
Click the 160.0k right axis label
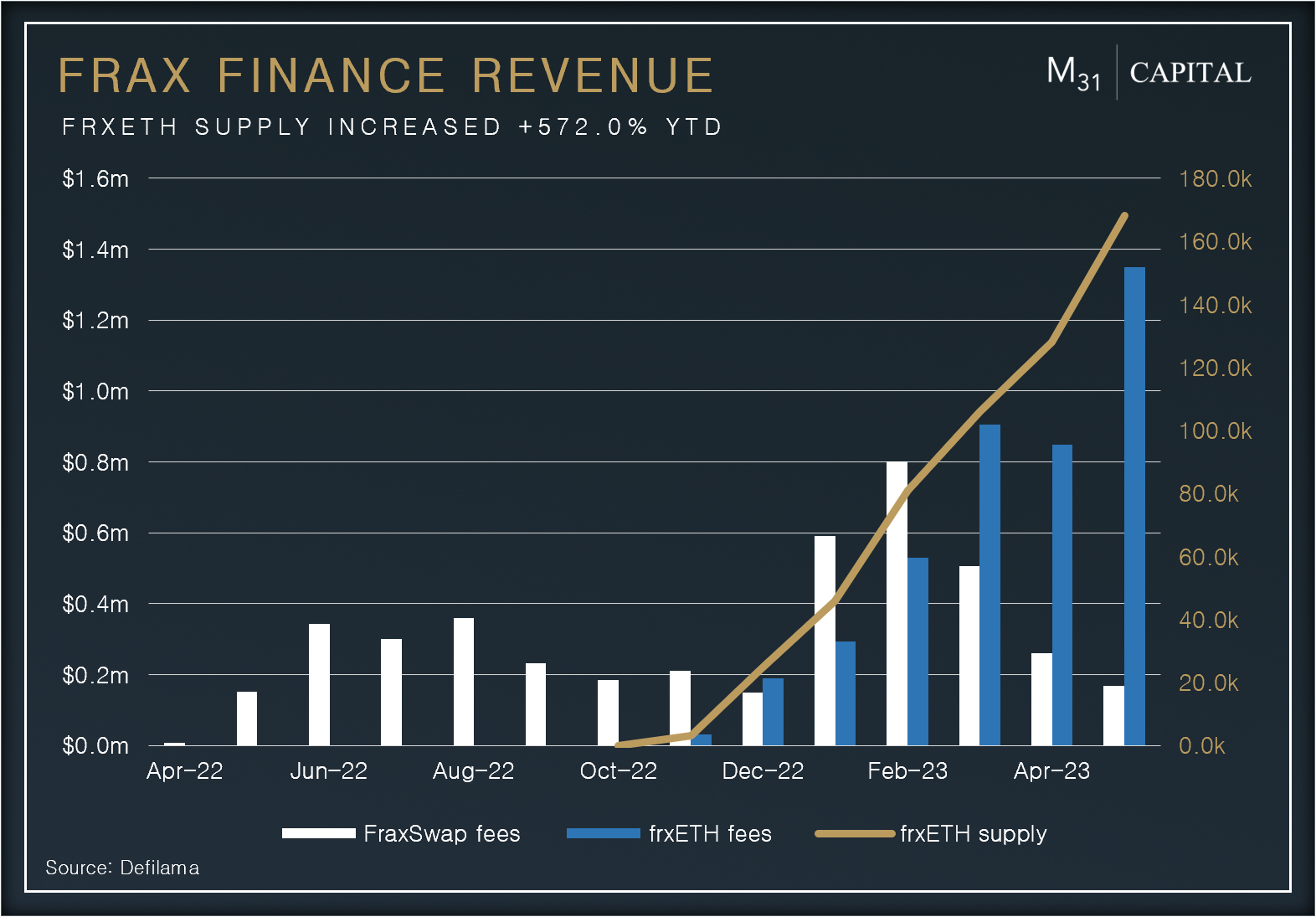pyautogui.click(x=1216, y=242)
